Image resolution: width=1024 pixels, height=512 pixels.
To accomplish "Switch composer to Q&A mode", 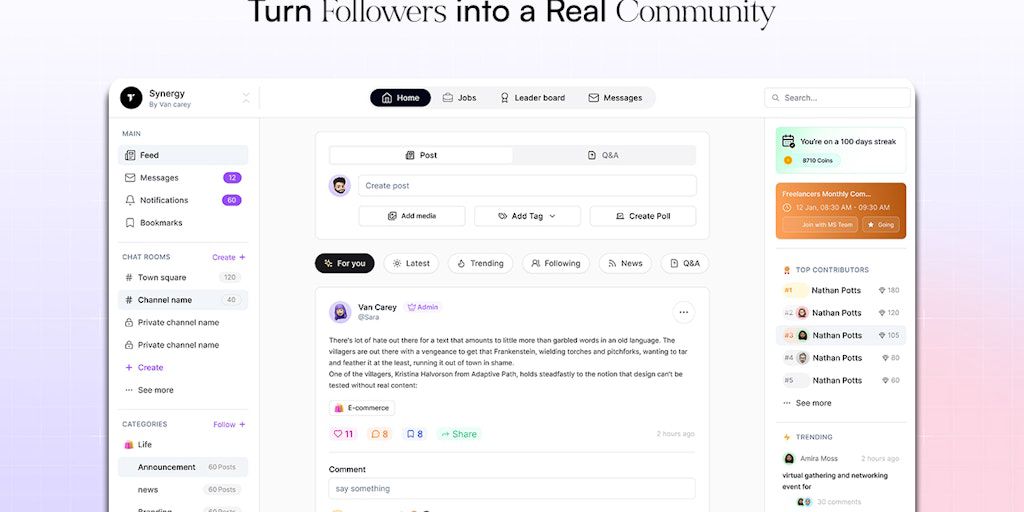I will click(x=603, y=155).
